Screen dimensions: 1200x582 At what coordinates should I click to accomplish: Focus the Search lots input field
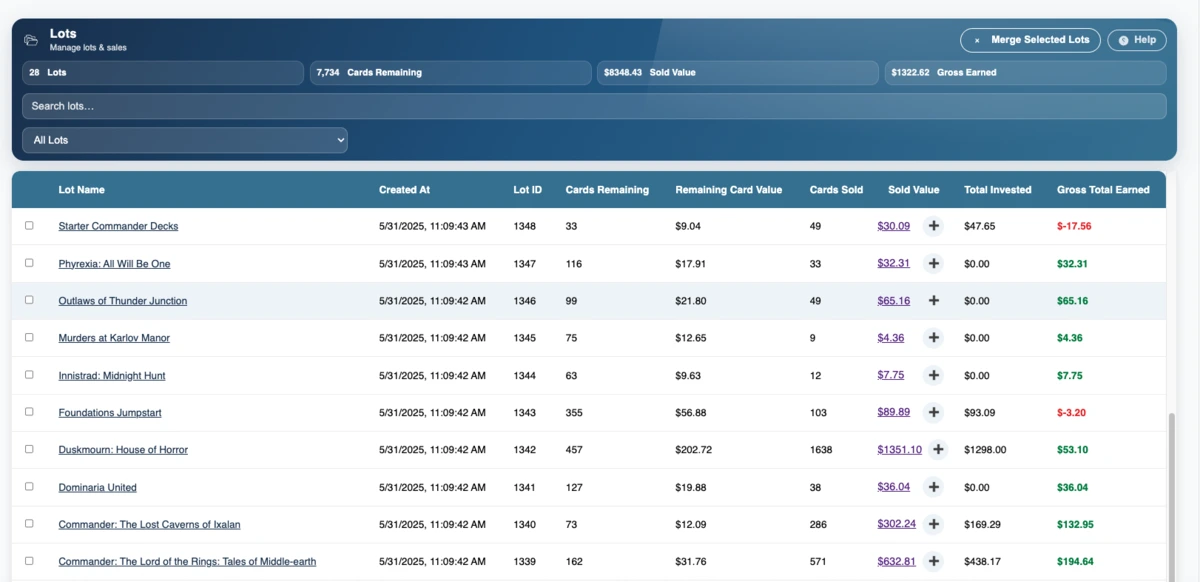tap(594, 106)
